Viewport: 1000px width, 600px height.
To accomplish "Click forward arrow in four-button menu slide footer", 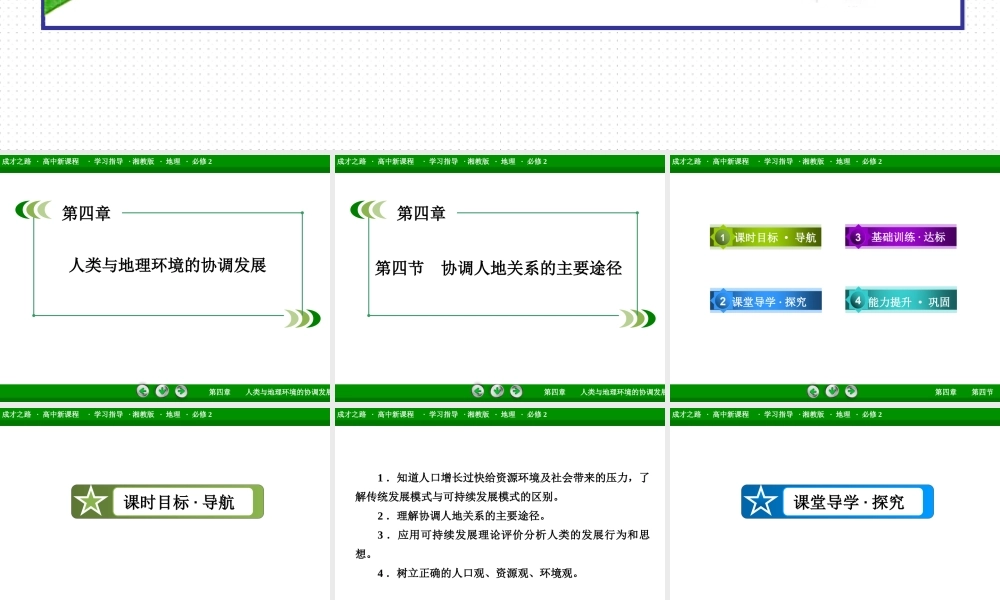I will (x=852, y=391).
